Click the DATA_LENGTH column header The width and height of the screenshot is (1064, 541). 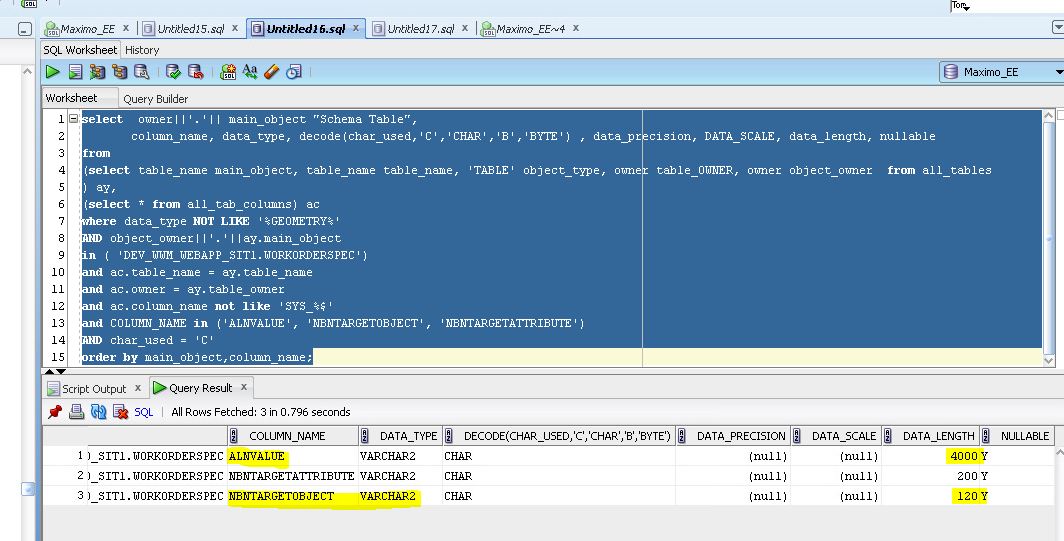[931, 436]
